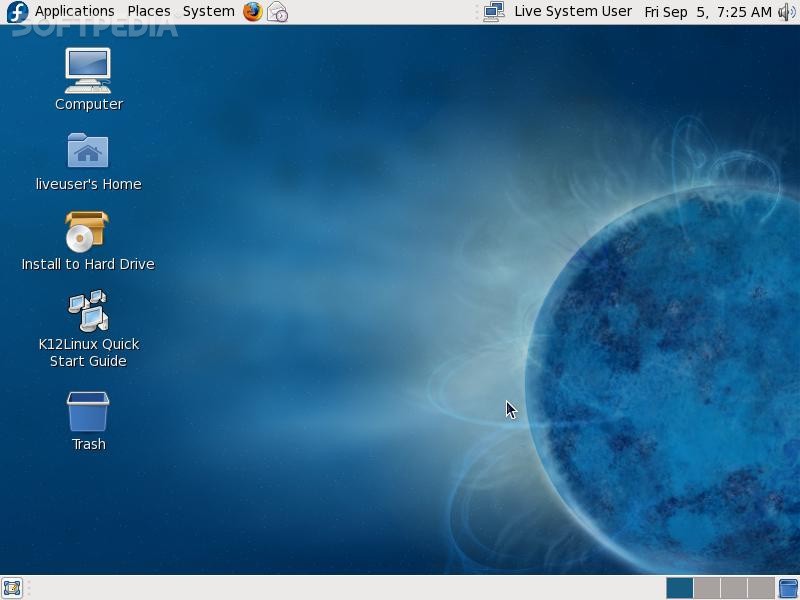Open the Places menu
Viewport: 800px width, 600px height.
[x=149, y=11]
